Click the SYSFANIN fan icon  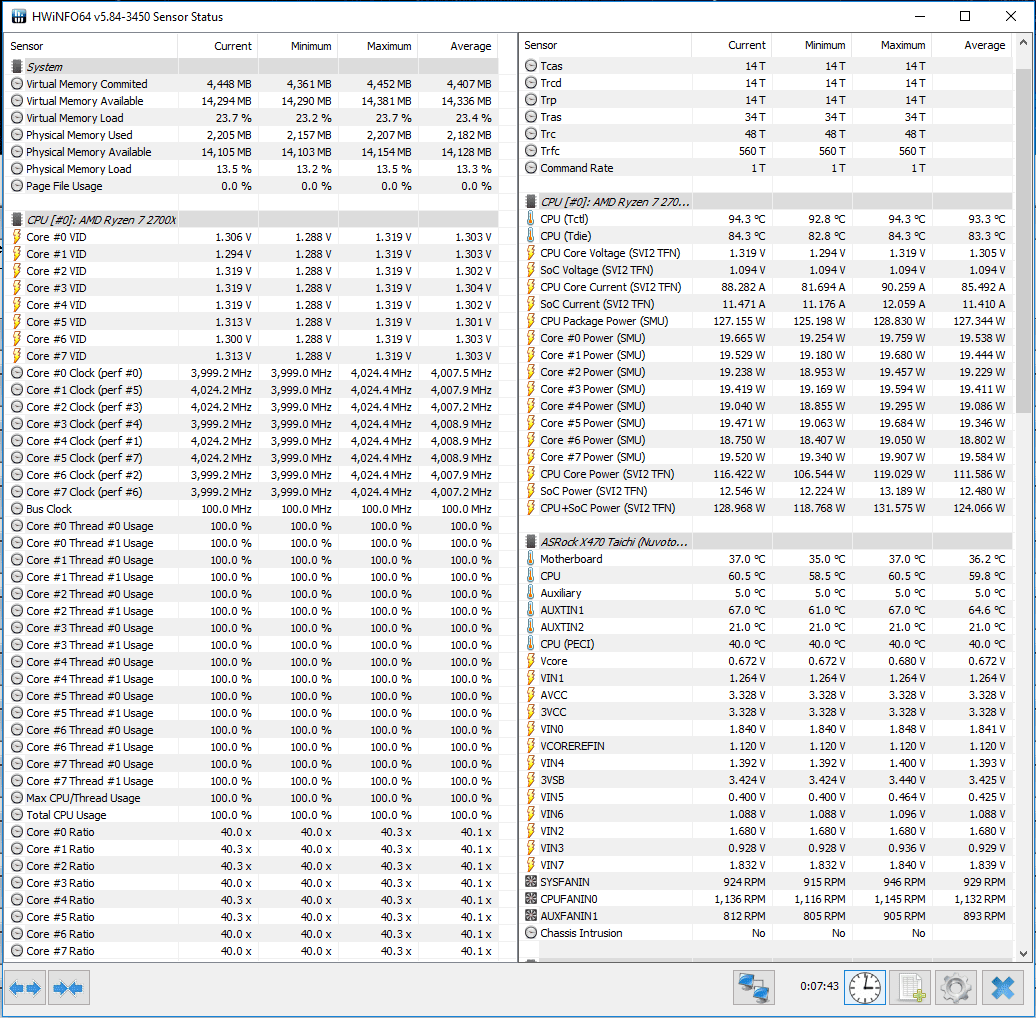531,882
